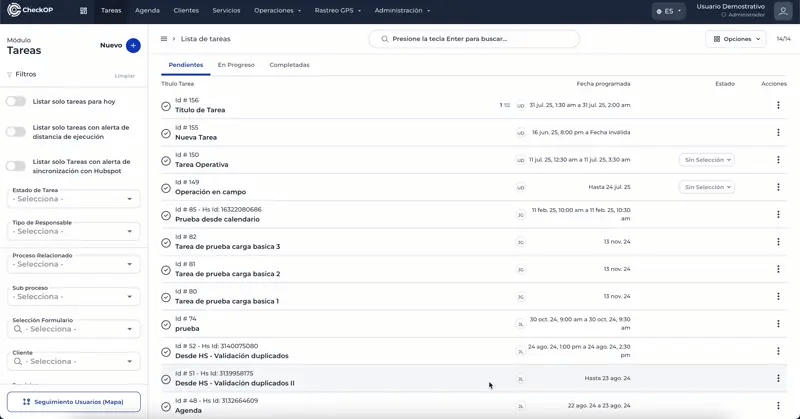The image size is (800, 419).
Task: Click Lista de tareas breadcrumb
Action: pos(206,39)
